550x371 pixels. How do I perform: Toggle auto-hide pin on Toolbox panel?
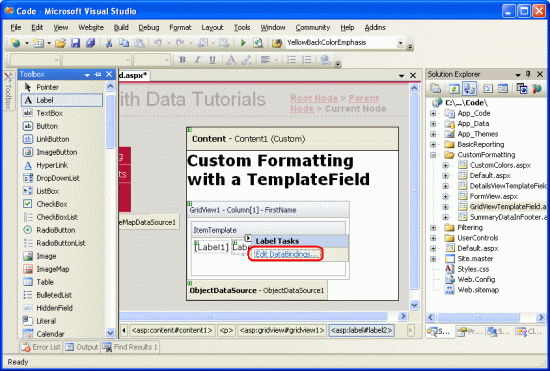(98, 74)
